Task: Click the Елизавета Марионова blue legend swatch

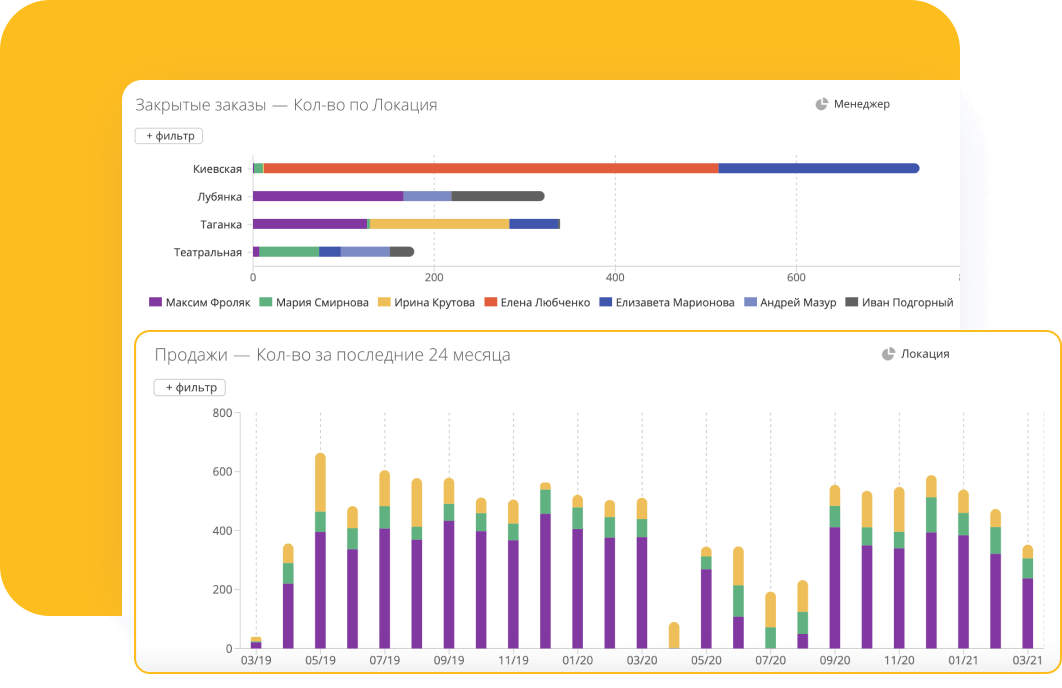Action: tap(606, 302)
